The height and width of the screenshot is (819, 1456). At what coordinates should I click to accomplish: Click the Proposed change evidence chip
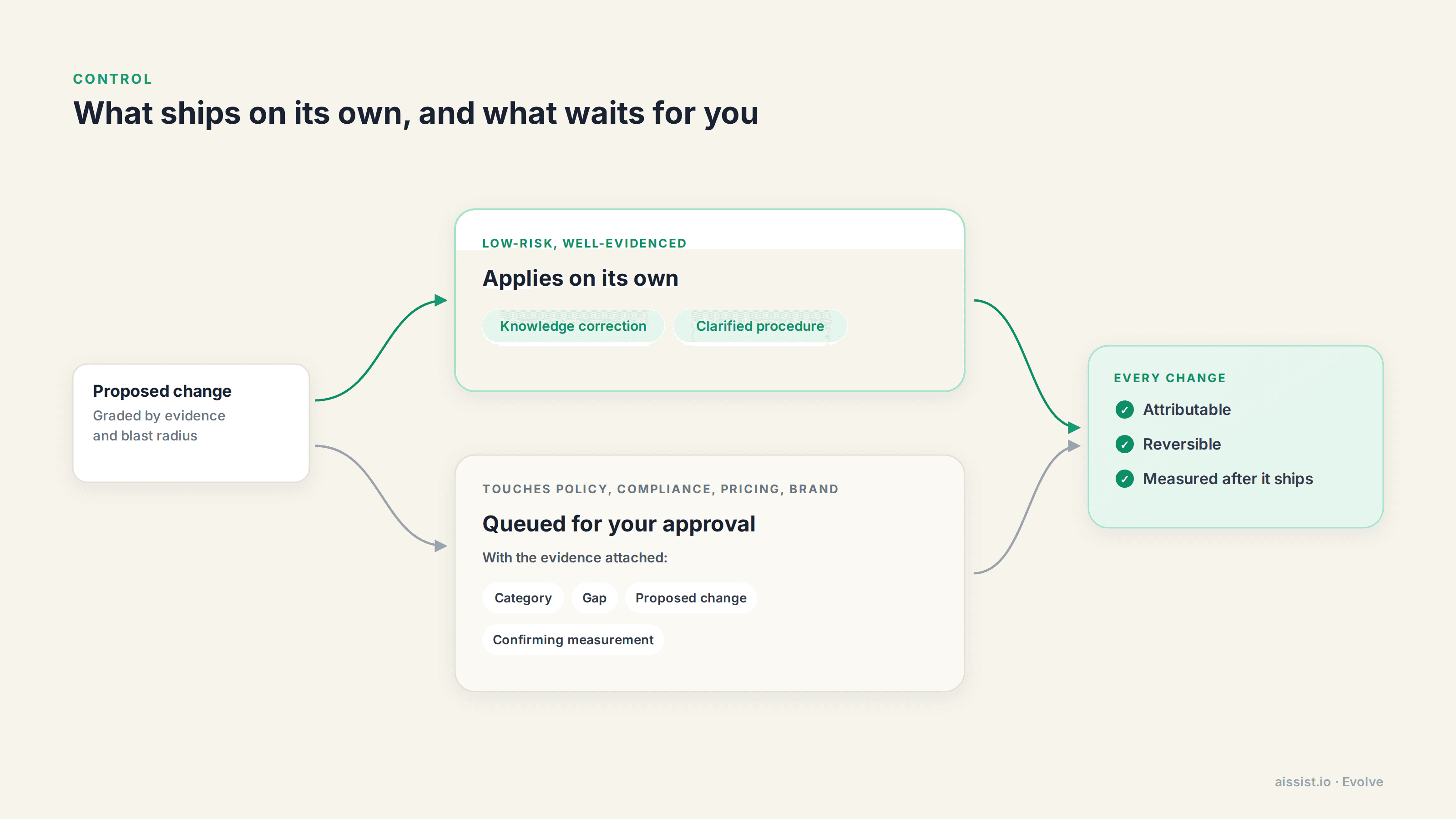691,598
